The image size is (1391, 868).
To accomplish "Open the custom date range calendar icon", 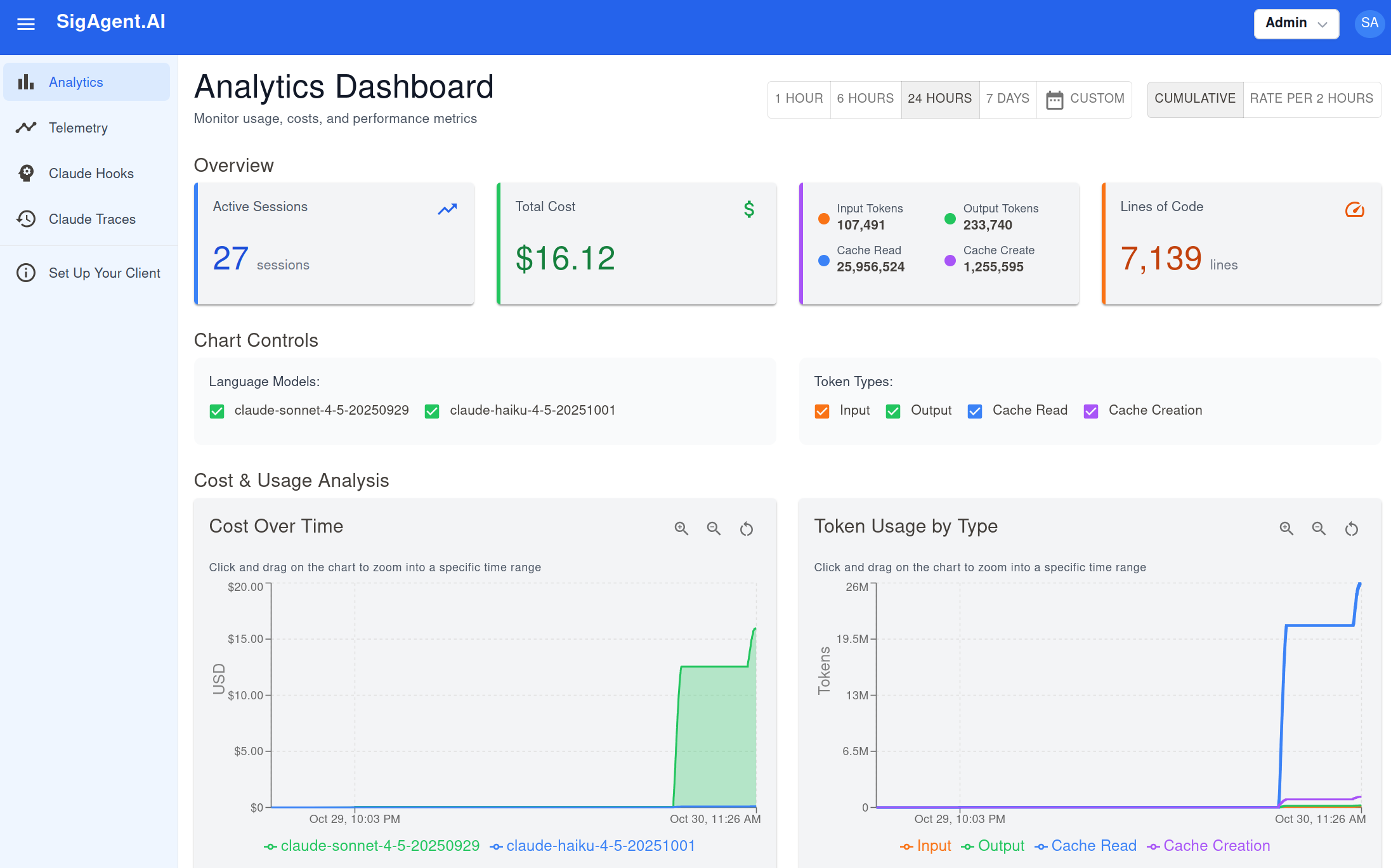I will pos(1055,99).
